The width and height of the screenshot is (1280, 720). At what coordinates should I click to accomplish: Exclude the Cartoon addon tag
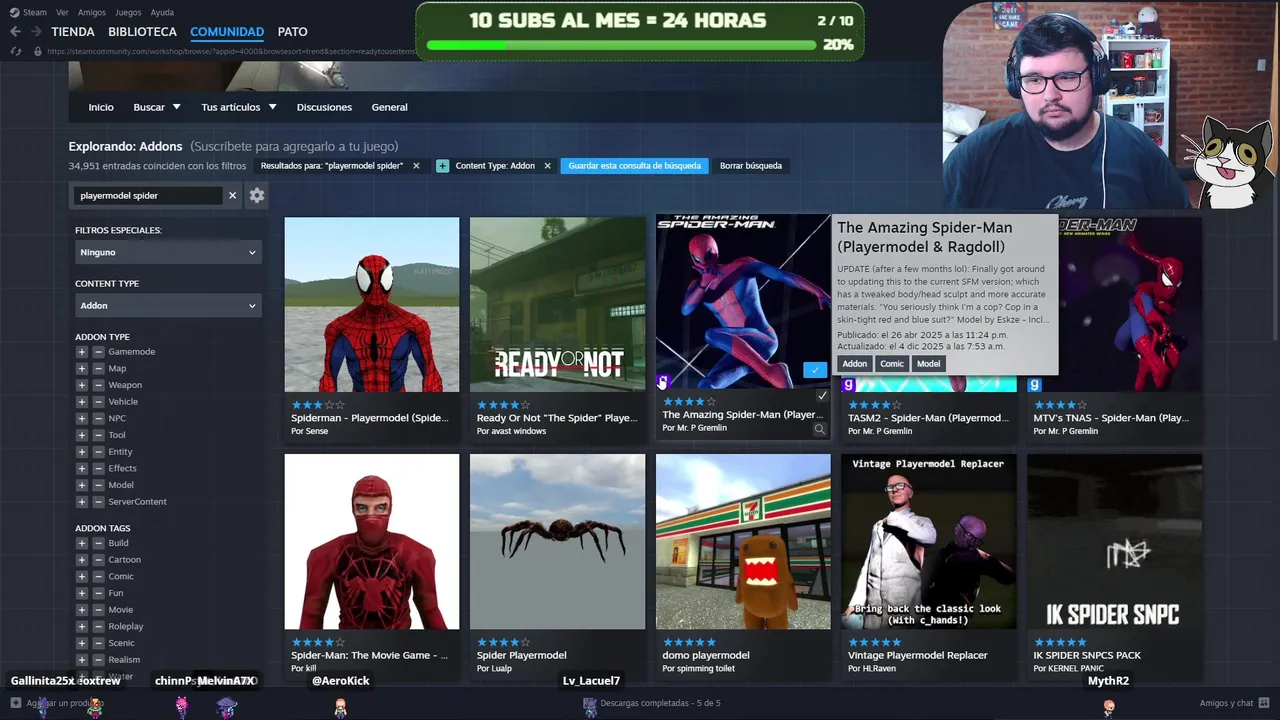[98, 560]
